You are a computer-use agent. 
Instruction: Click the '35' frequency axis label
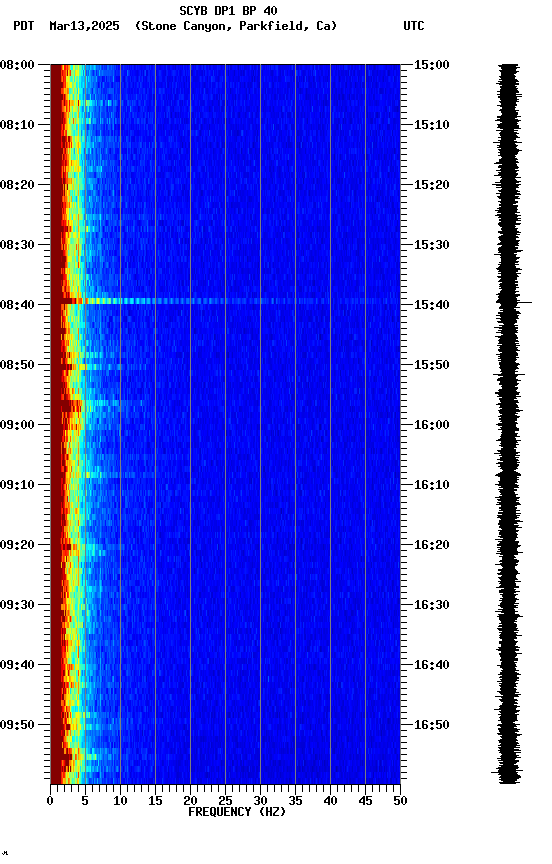pos(295,802)
